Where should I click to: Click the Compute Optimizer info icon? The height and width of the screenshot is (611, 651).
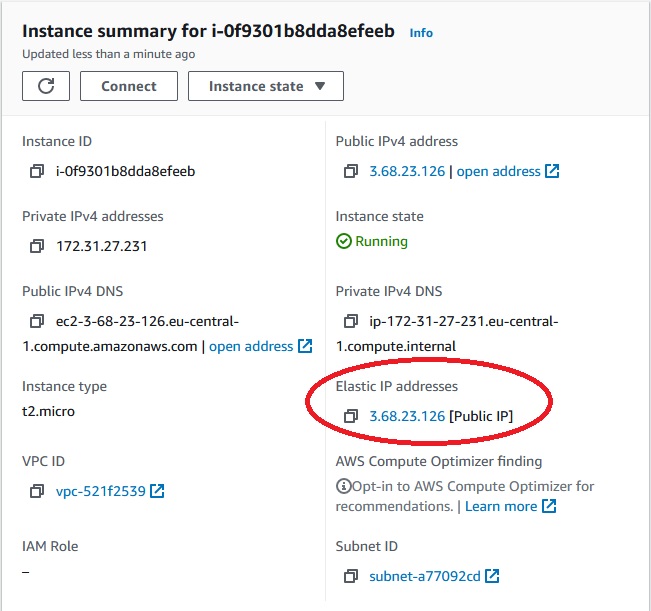tap(343, 486)
